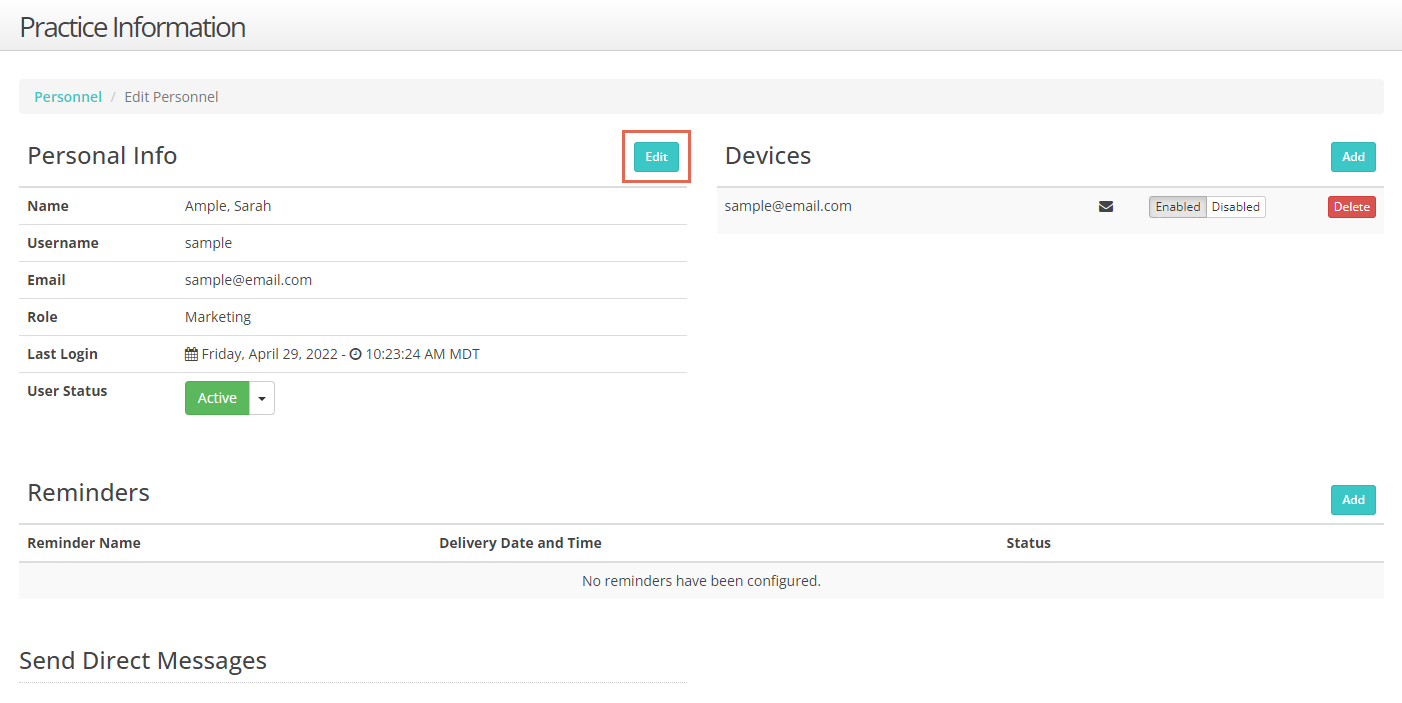The height and width of the screenshot is (703, 1402).
Task: Go to the Personnel breadcrumb link
Action: 68,97
